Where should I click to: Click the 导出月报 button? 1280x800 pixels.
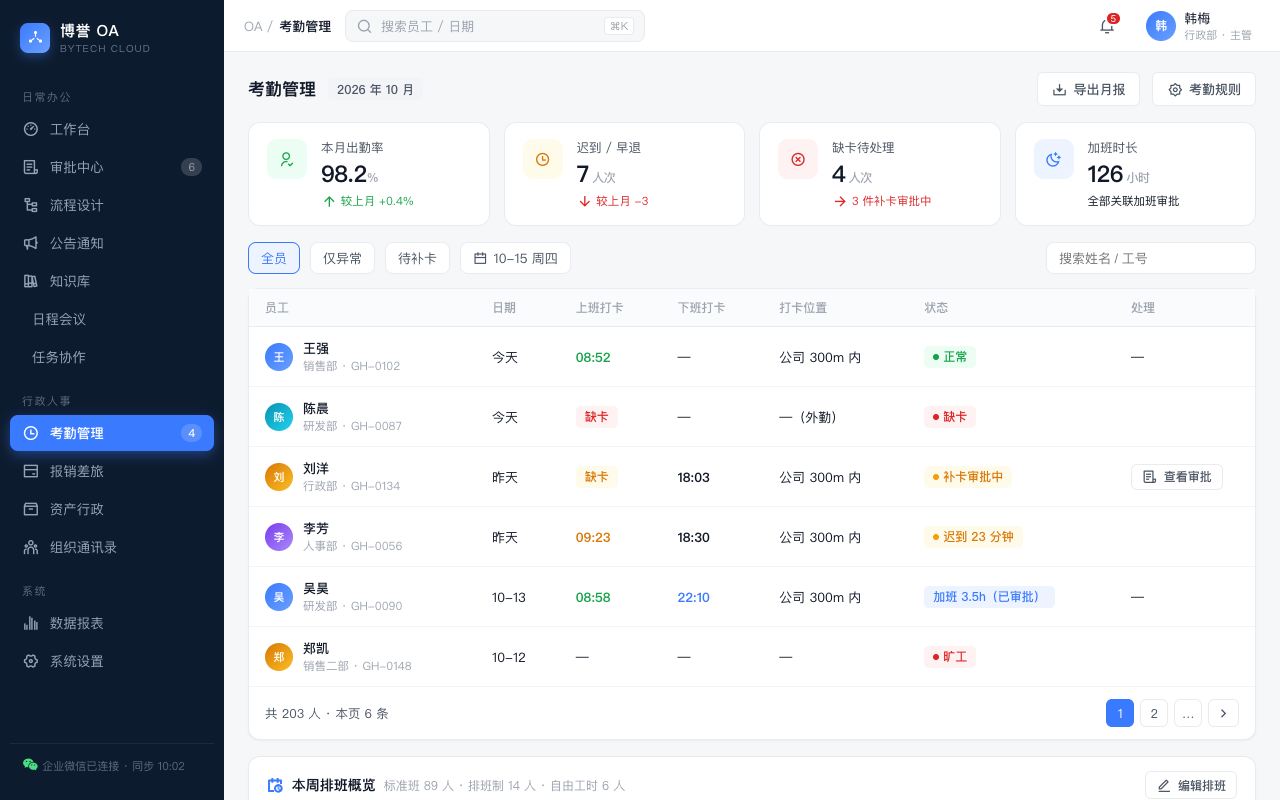point(1089,89)
